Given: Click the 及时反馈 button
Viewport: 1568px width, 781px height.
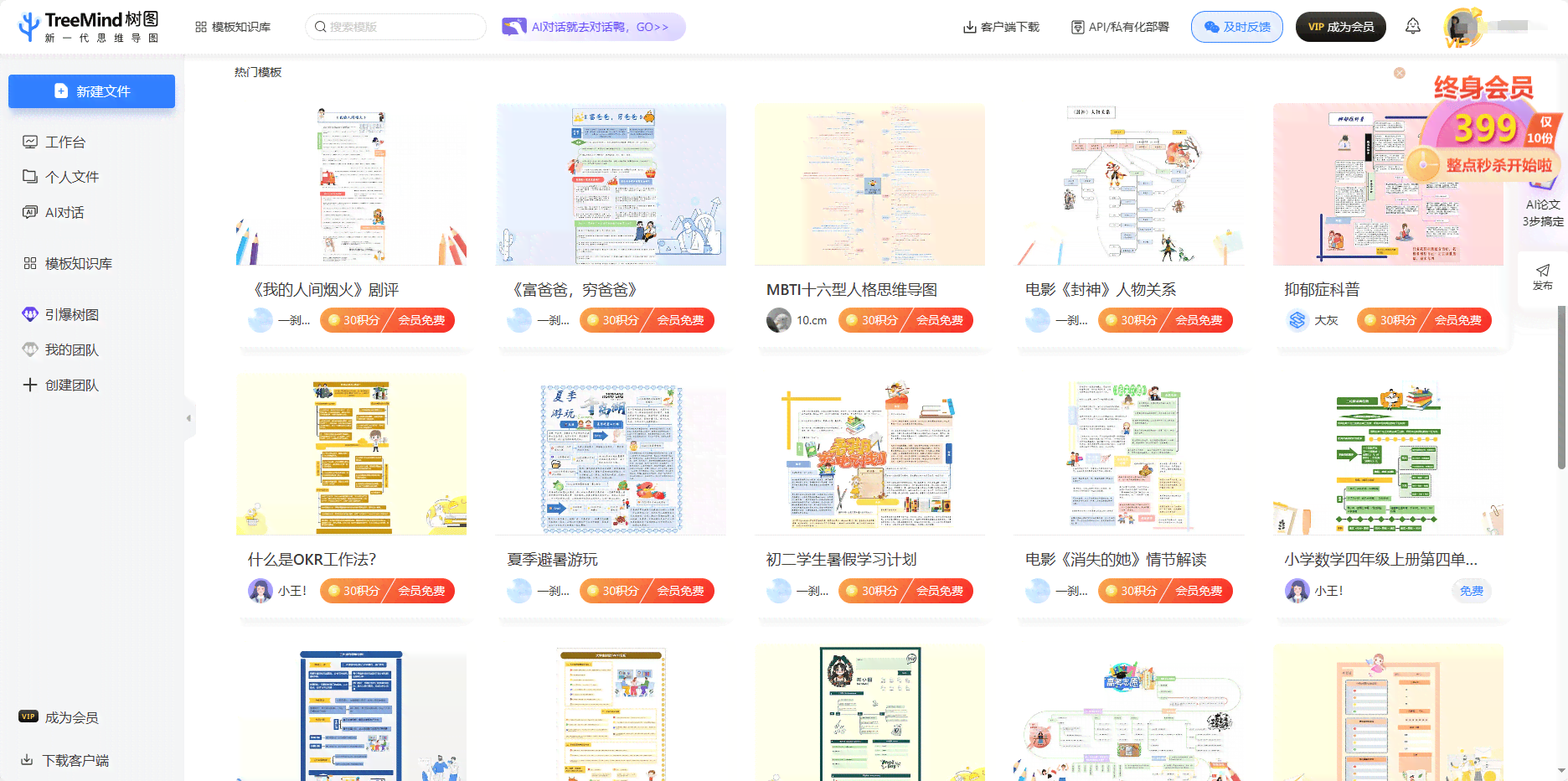Looking at the screenshot, I should click(x=1237, y=27).
